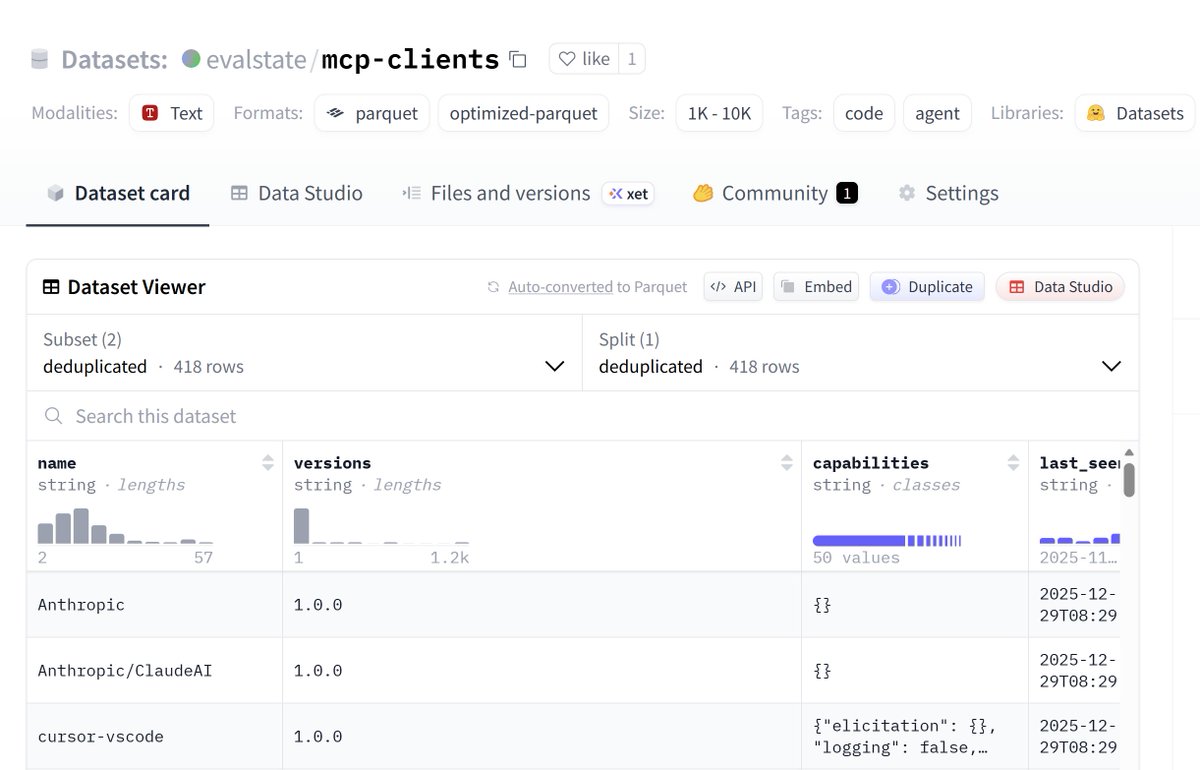
Task: Expand the Split dropdown
Action: [1110, 366]
